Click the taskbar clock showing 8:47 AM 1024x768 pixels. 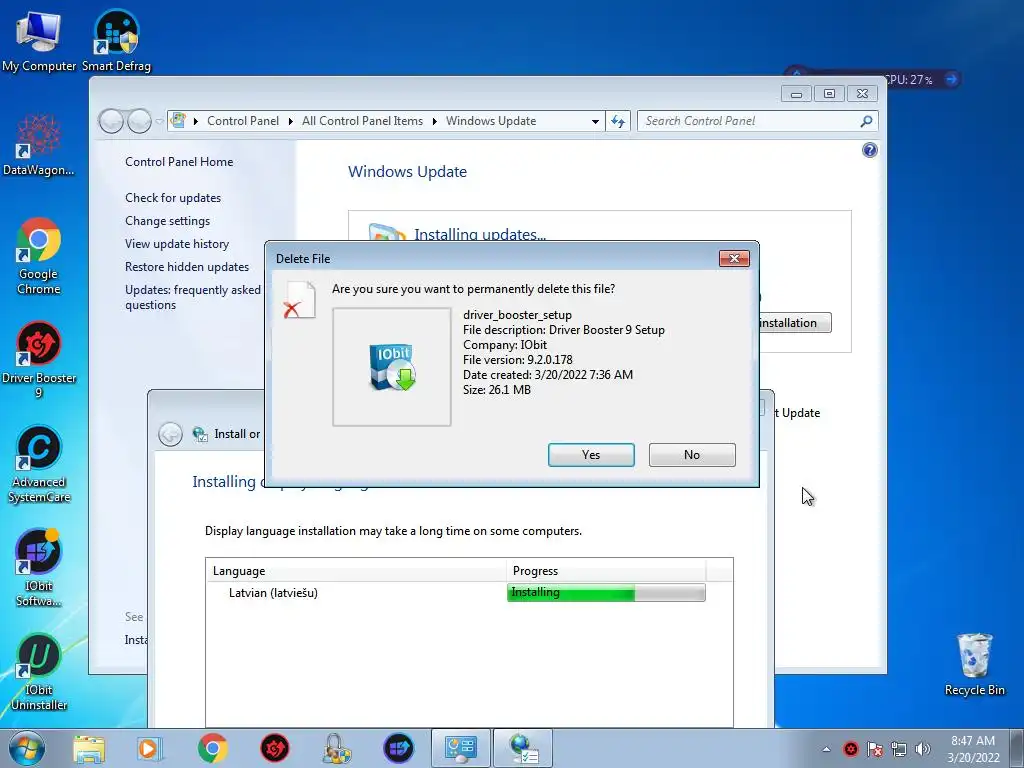973,749
